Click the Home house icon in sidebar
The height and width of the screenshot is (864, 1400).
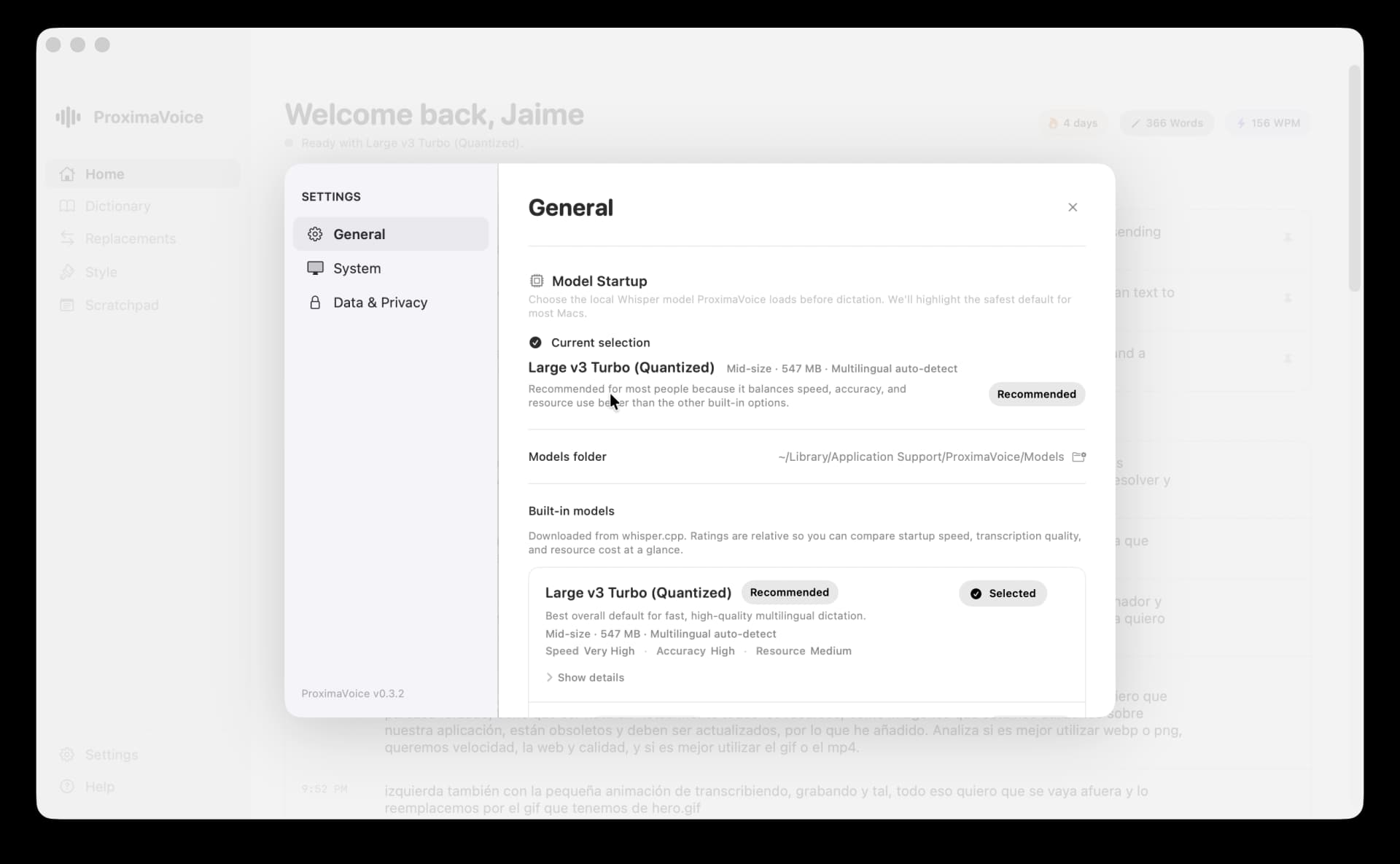pyautogui.click(x=67, y=174)
